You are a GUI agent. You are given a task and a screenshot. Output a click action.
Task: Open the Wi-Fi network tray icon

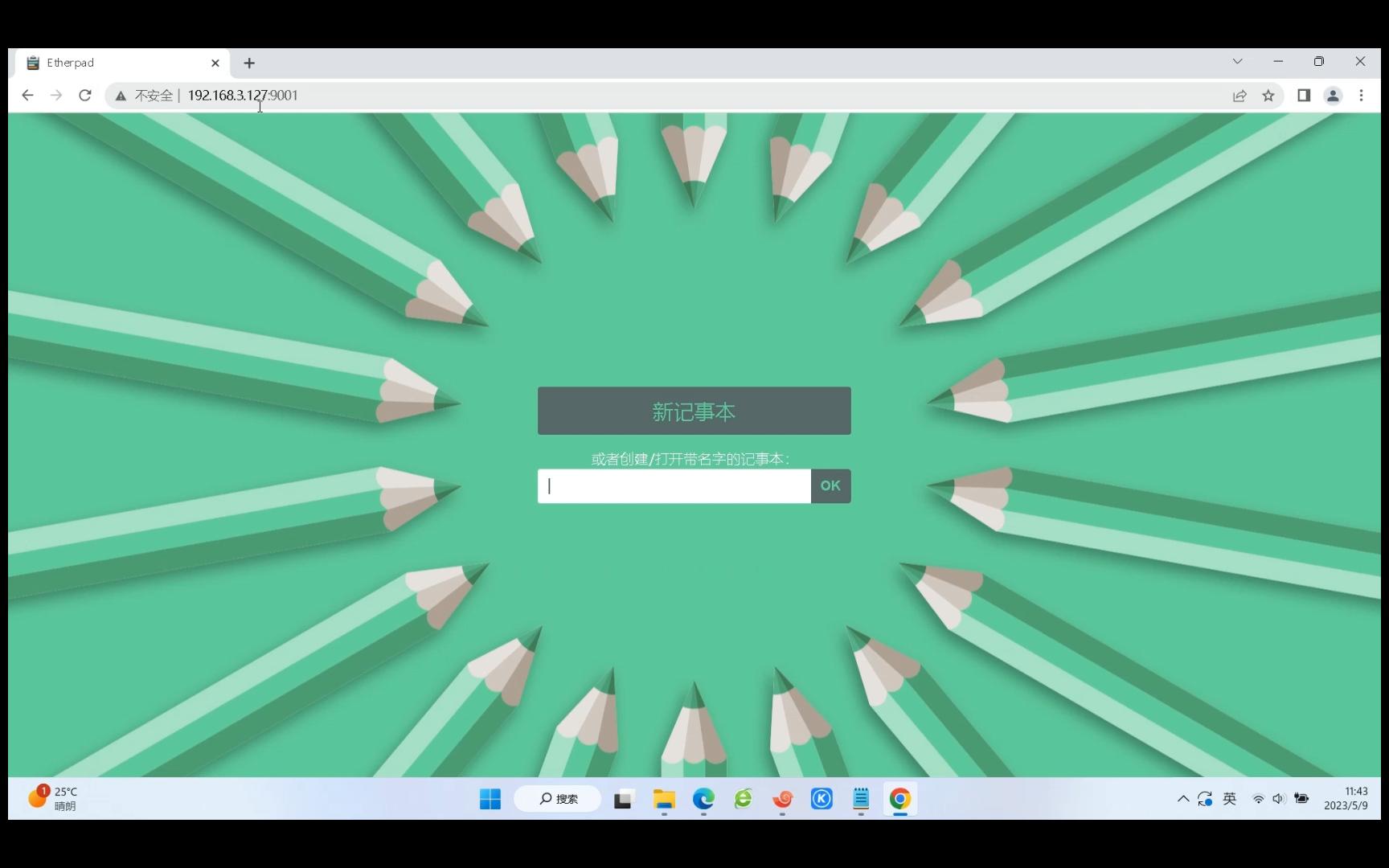1259,799
